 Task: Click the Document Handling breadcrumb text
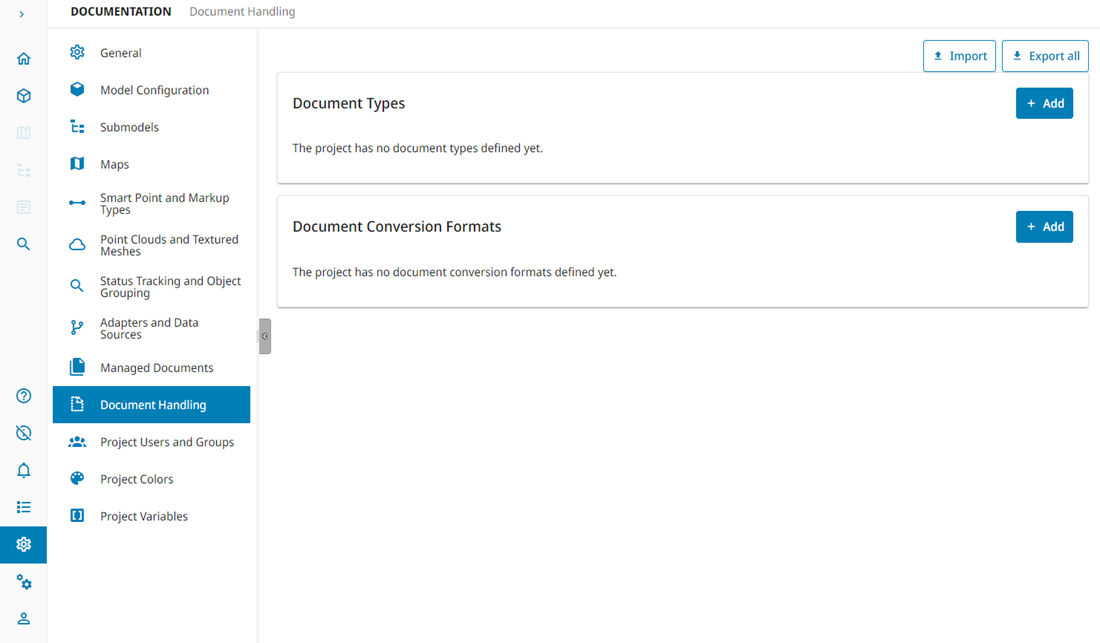pos(242,11)
